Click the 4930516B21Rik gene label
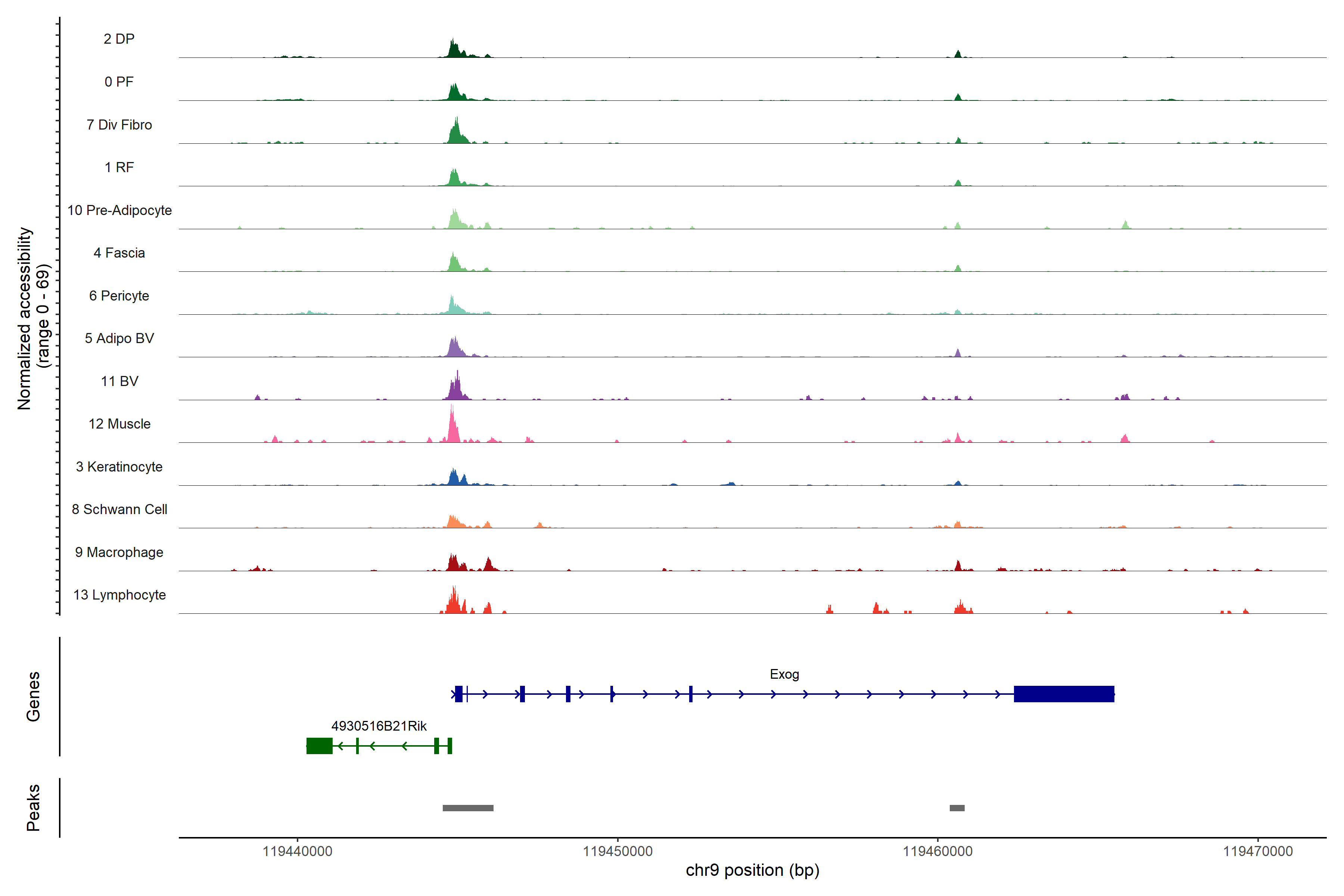The image size is (1344, 896). click(379, 726)
